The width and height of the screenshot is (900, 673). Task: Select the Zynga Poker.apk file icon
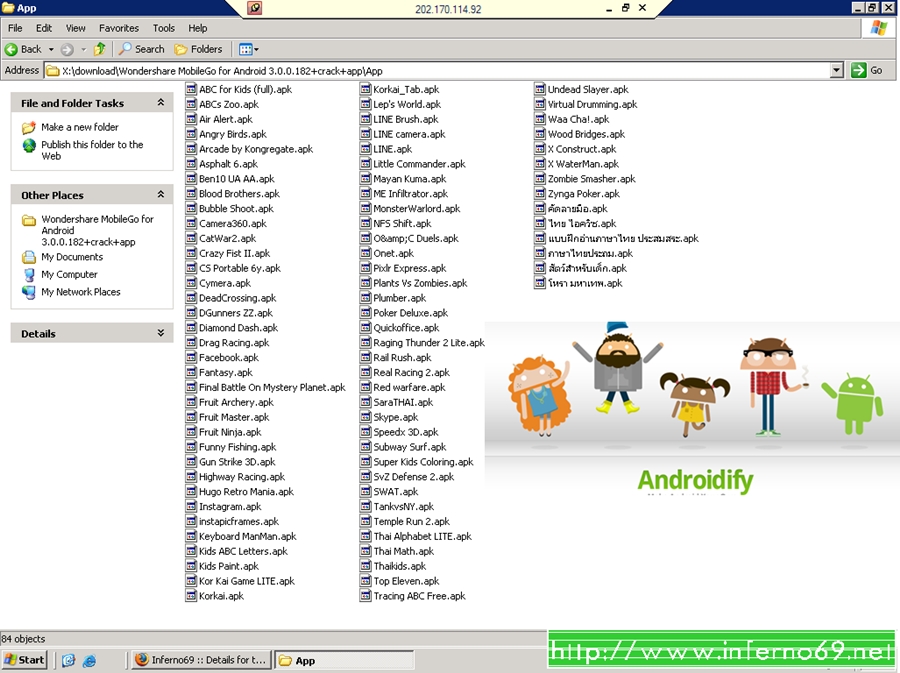[x=540, y=193]
